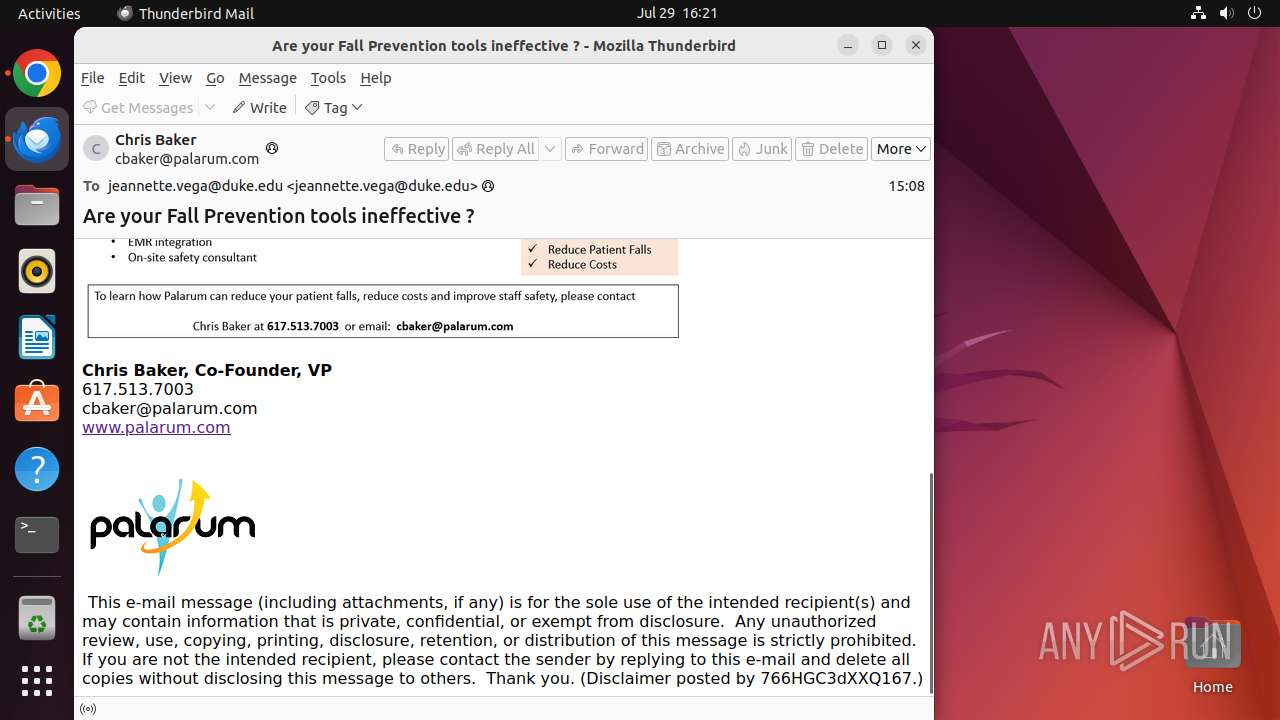Open the Trash dock icon
The height and width of the screenshot is (720, 1280).
[37, 617]
